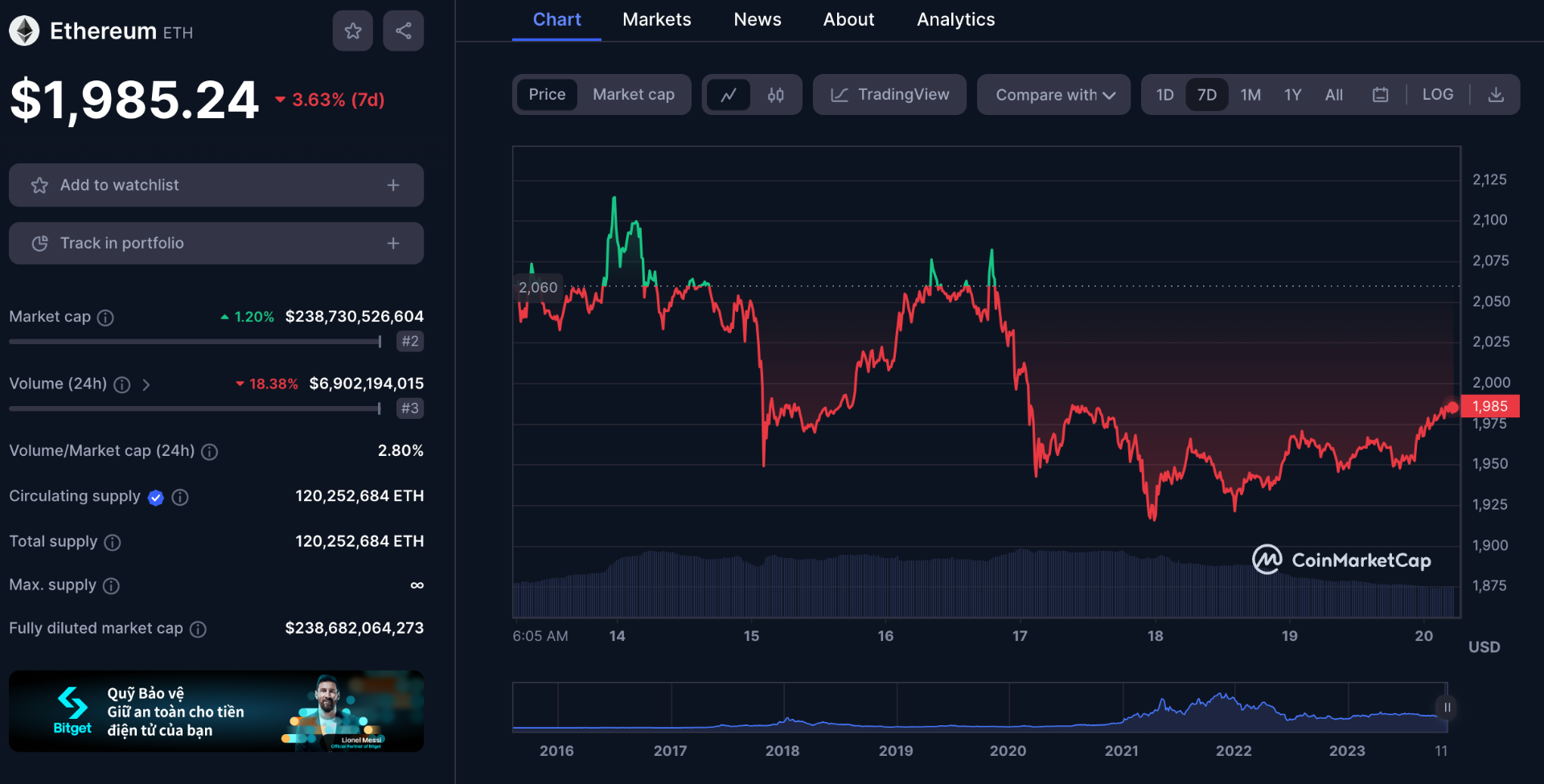Click the date 17 on chart axis
This screenshot has height=784, width=1544.
(1020, 636)
